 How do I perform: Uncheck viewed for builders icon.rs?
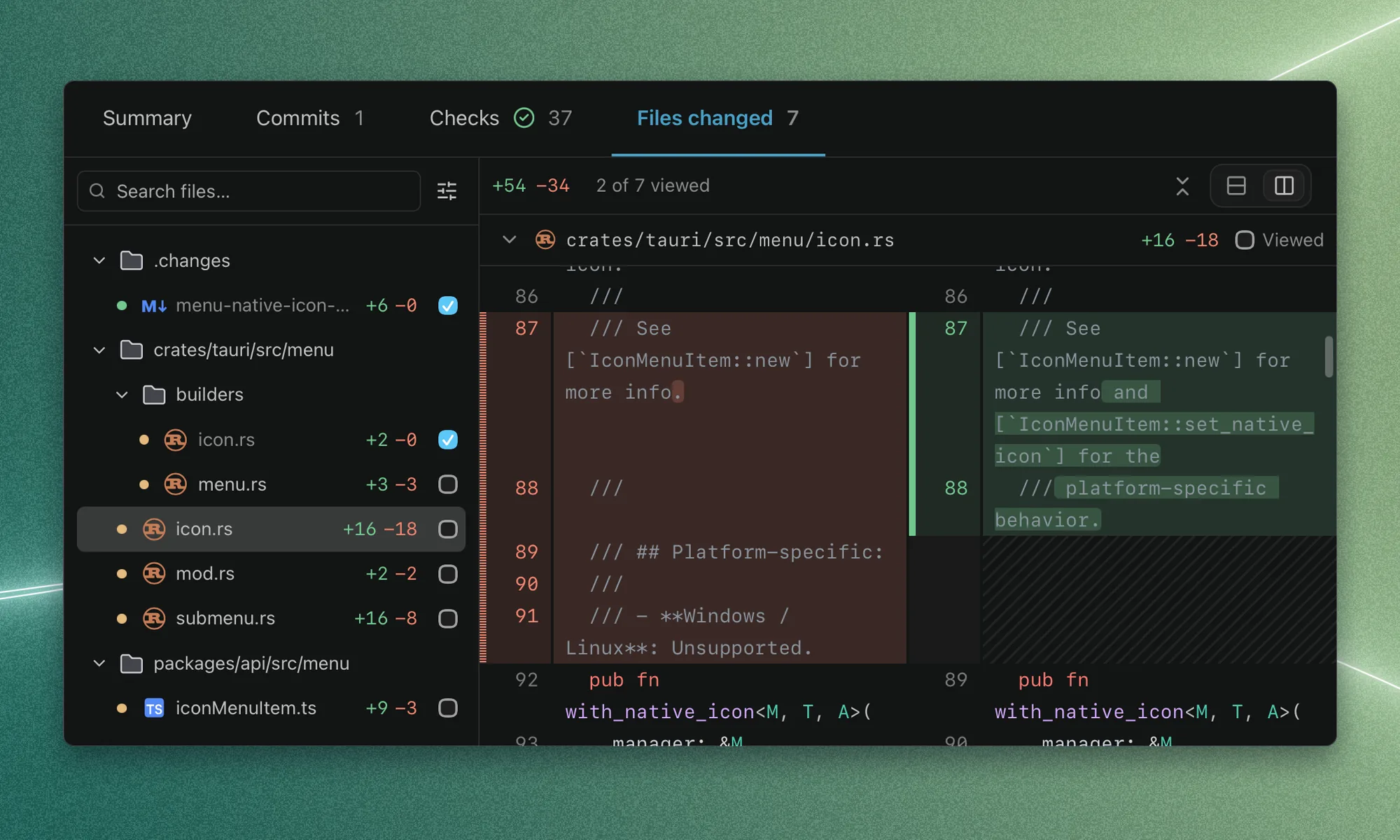448,440
